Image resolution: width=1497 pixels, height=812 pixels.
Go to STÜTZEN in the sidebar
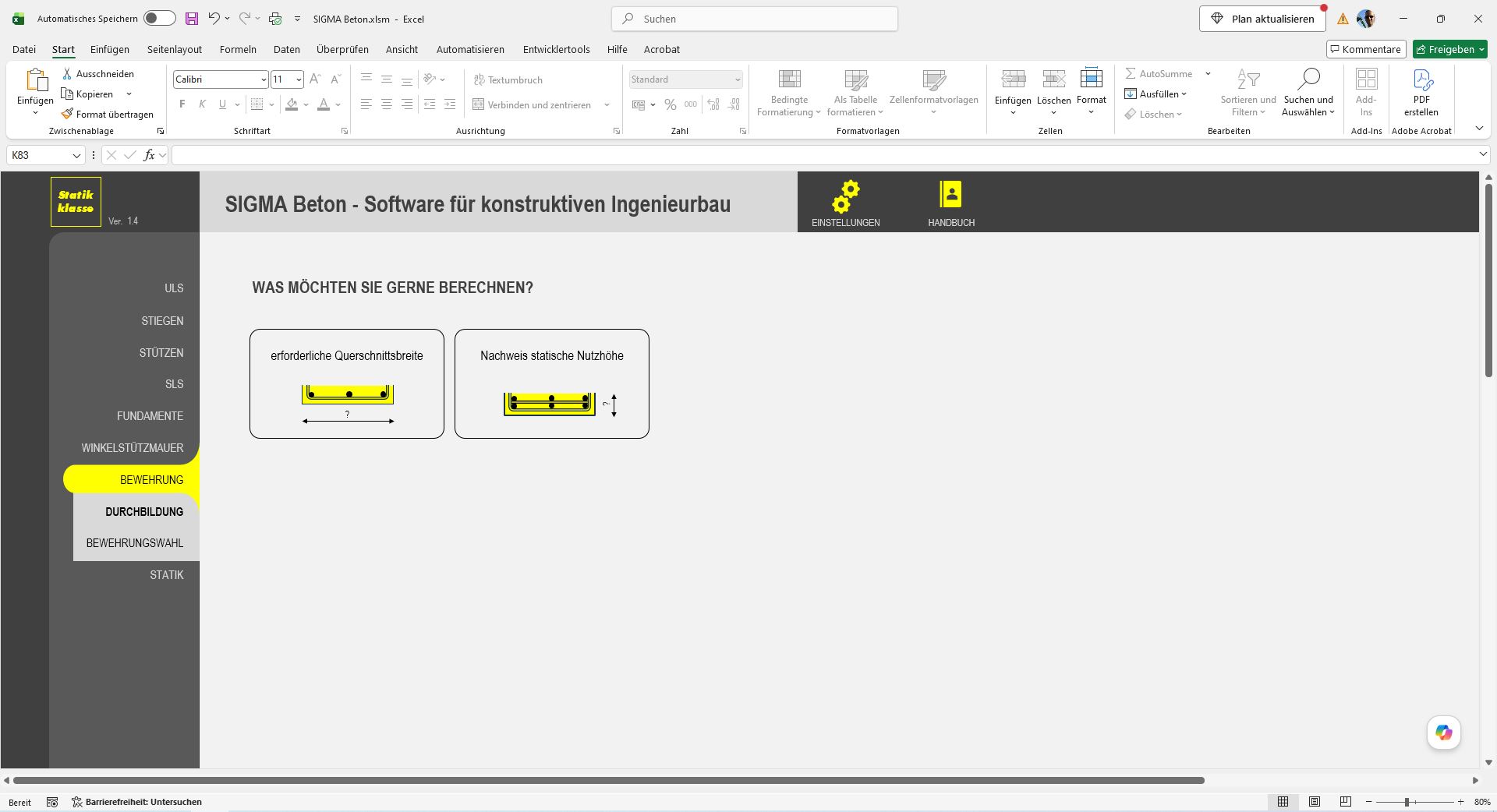(161, 353)
